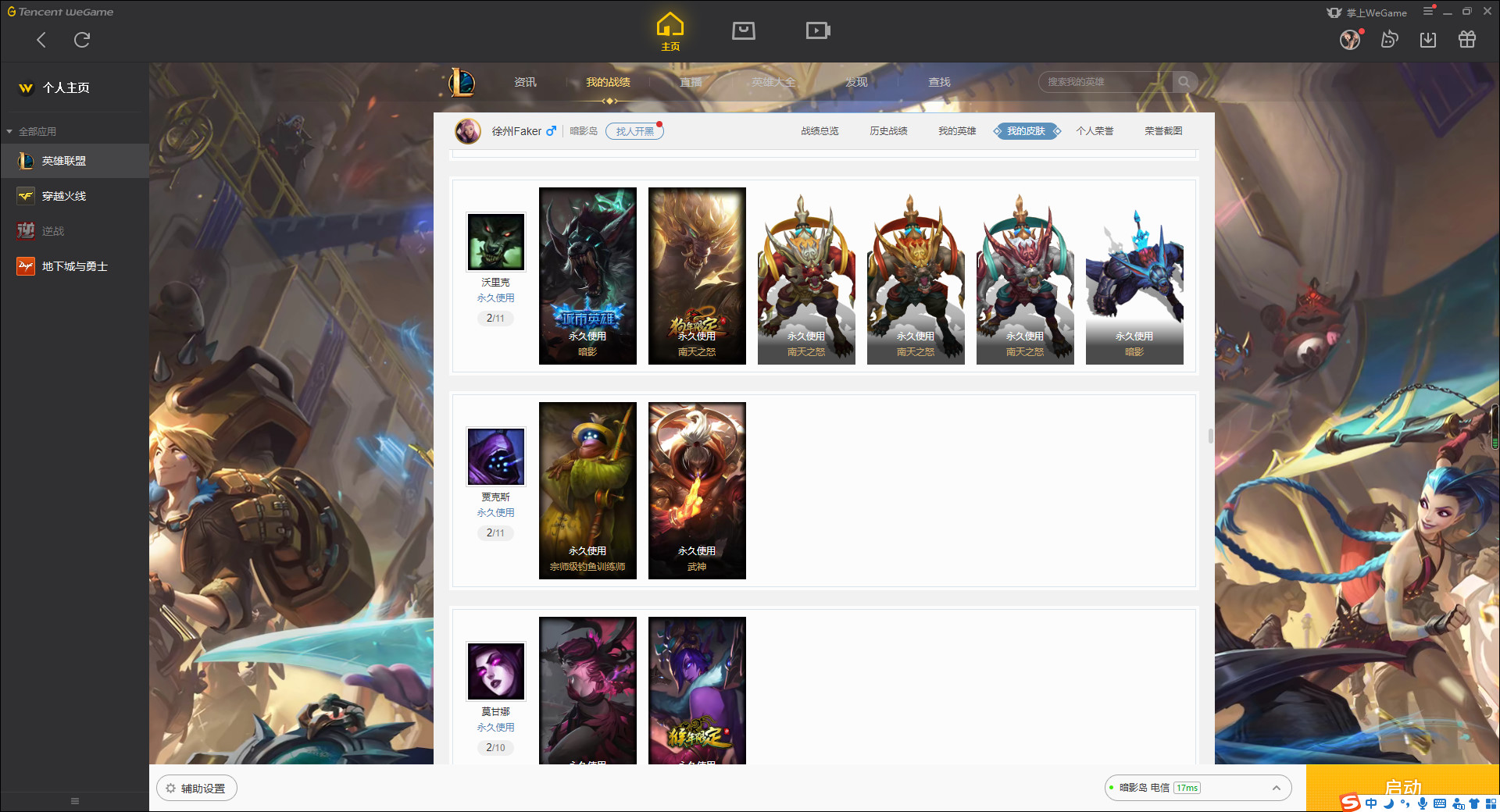Click the male gender icon beside 徐州Faker

[551, 131]
